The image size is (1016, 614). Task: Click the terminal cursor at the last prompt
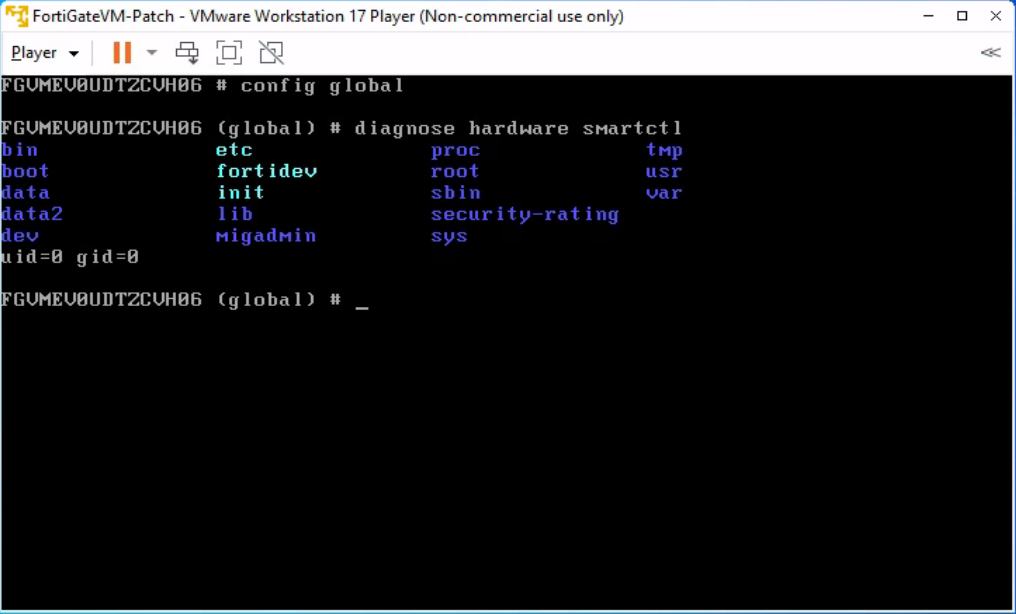[362, 301]
